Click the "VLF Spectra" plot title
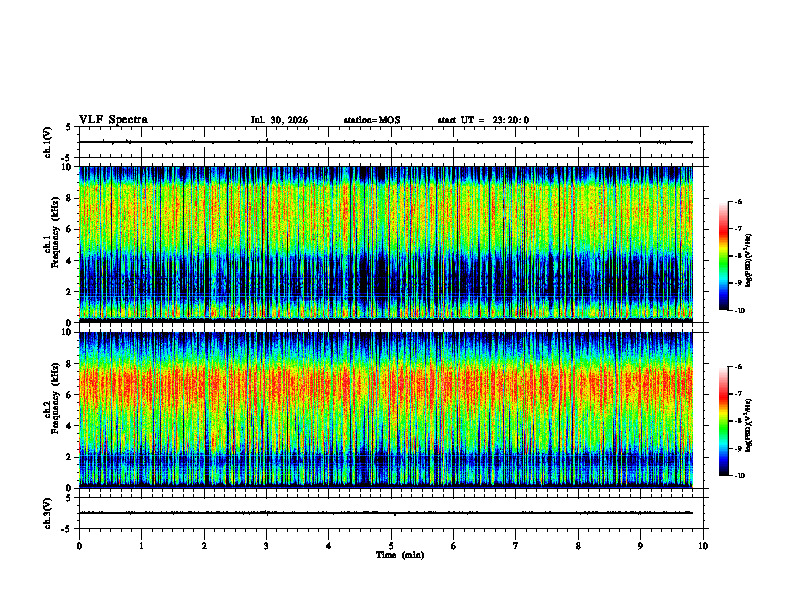The height and width of the screenshot is (612, 792). [x=113, y=120]
